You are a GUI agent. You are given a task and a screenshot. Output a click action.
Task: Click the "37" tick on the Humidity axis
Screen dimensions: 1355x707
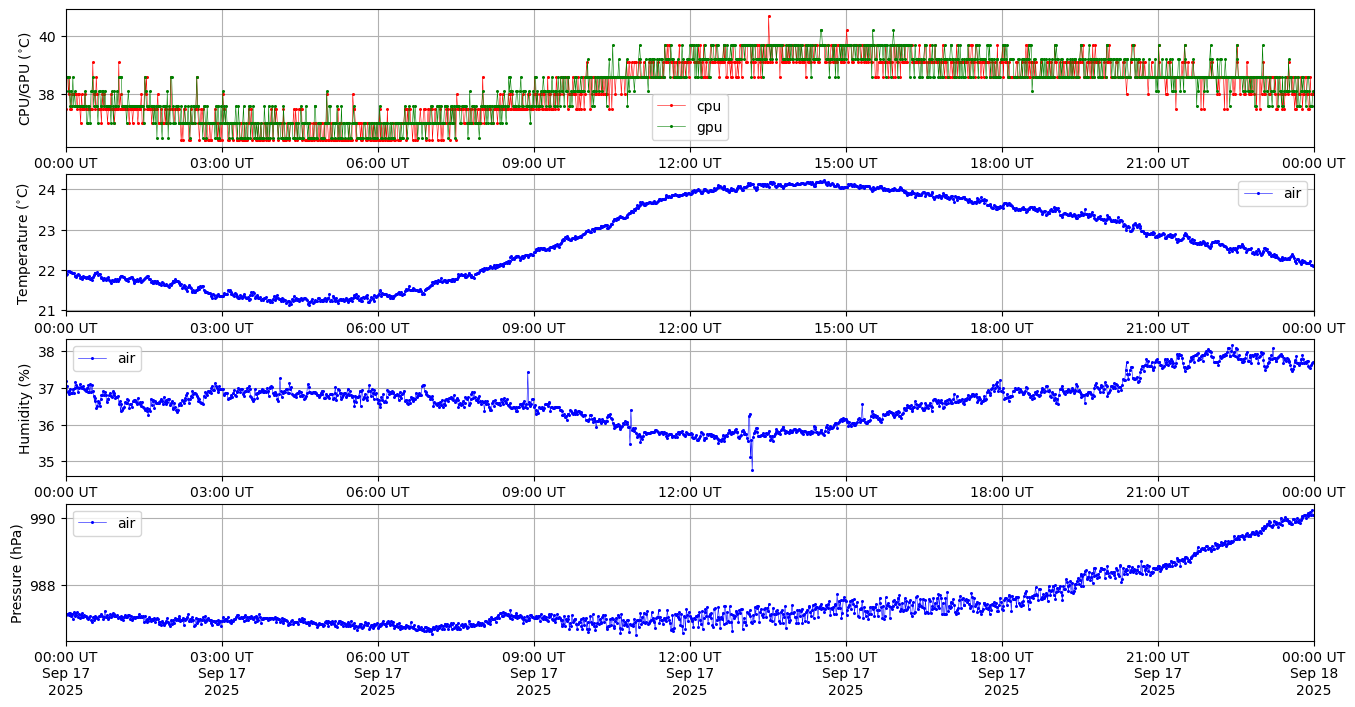[49, 389]
